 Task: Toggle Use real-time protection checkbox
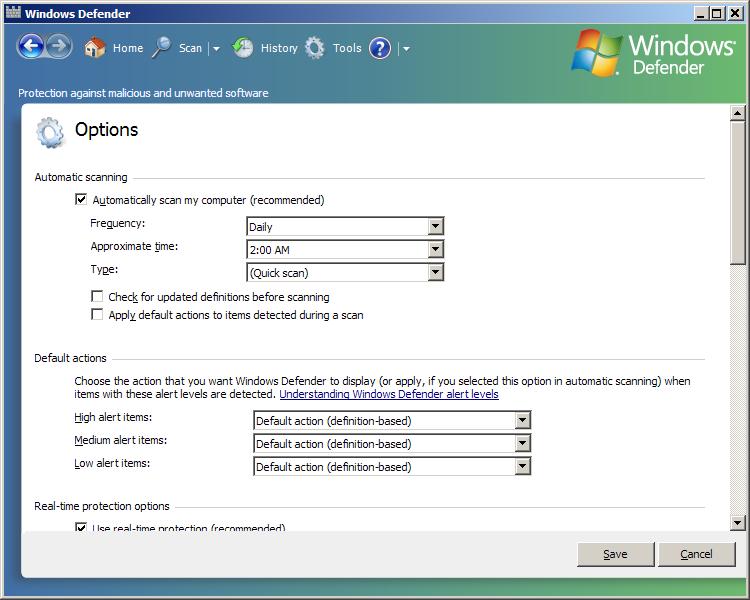81,527
